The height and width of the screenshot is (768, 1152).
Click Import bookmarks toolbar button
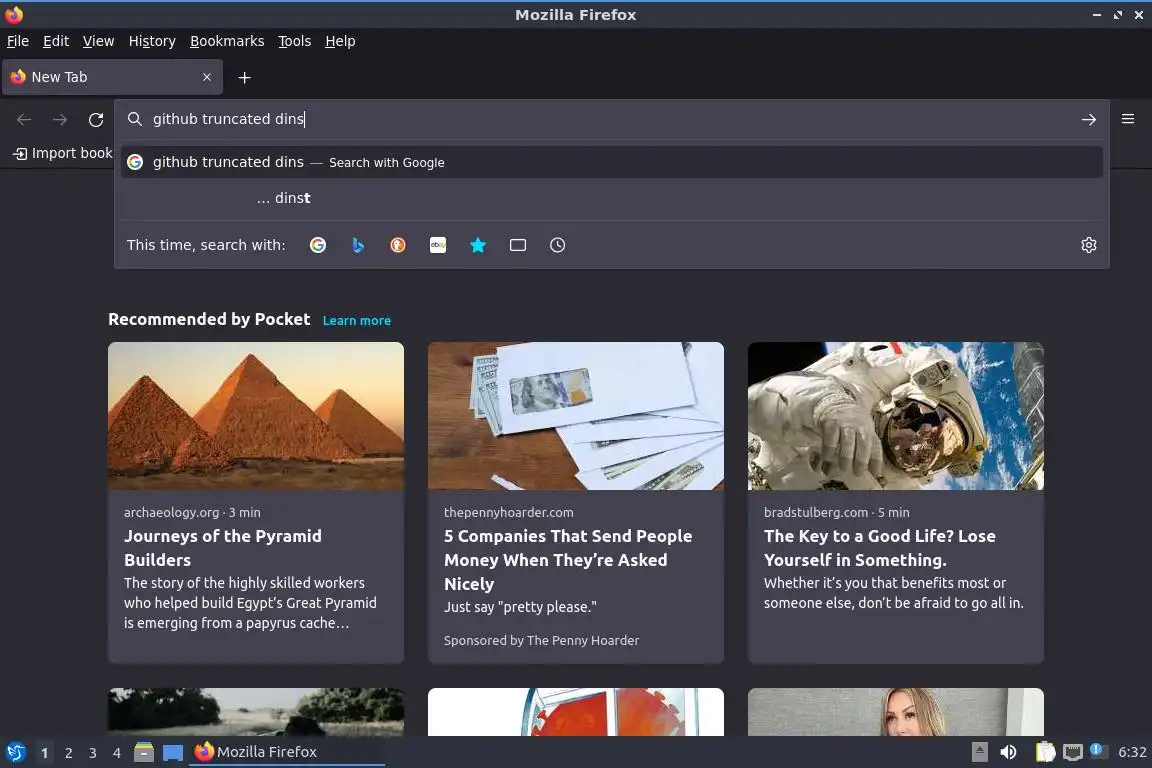pyautogui.click(x=62, y=153)
